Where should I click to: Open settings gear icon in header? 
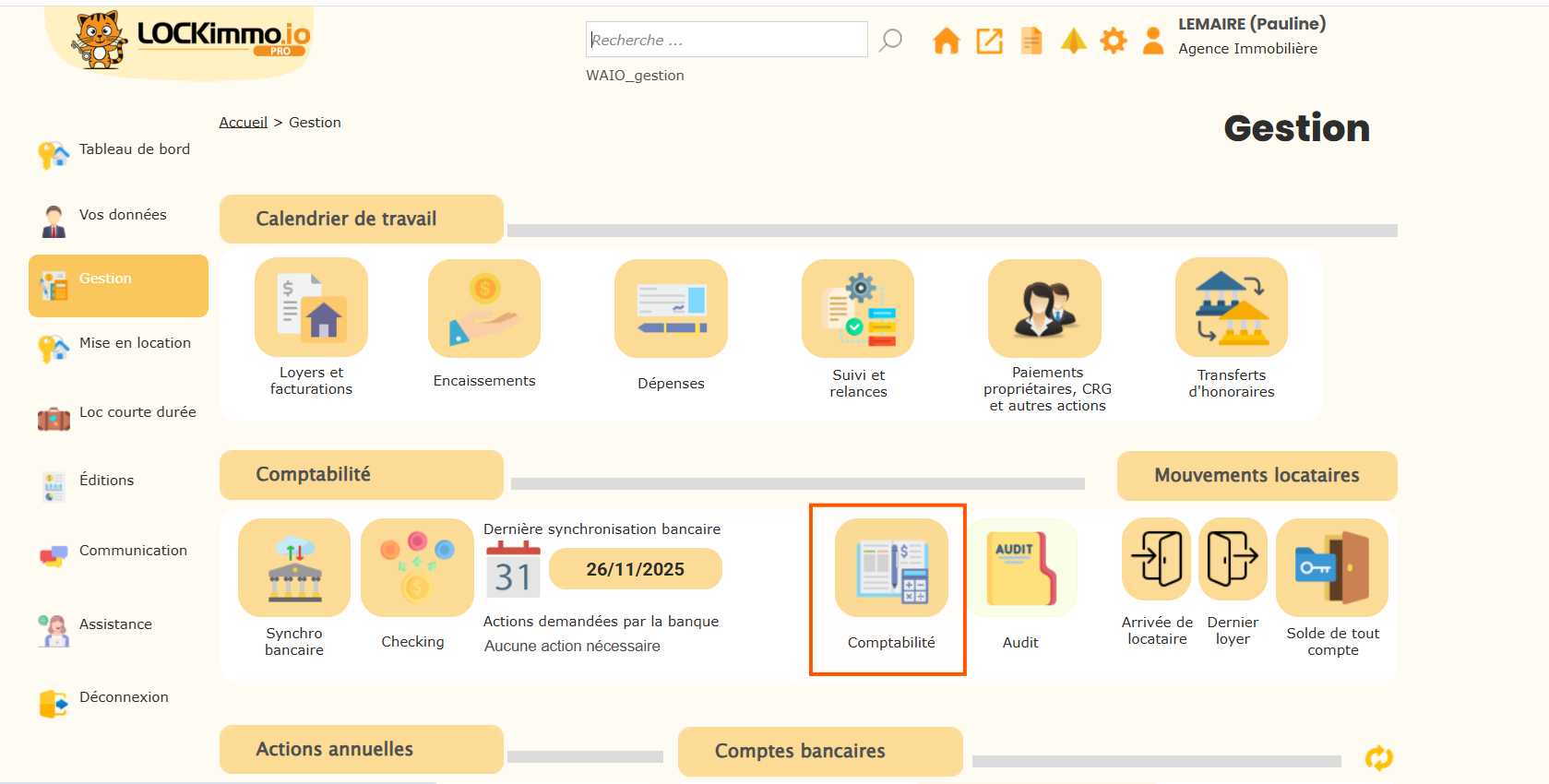coord(1114,41)
